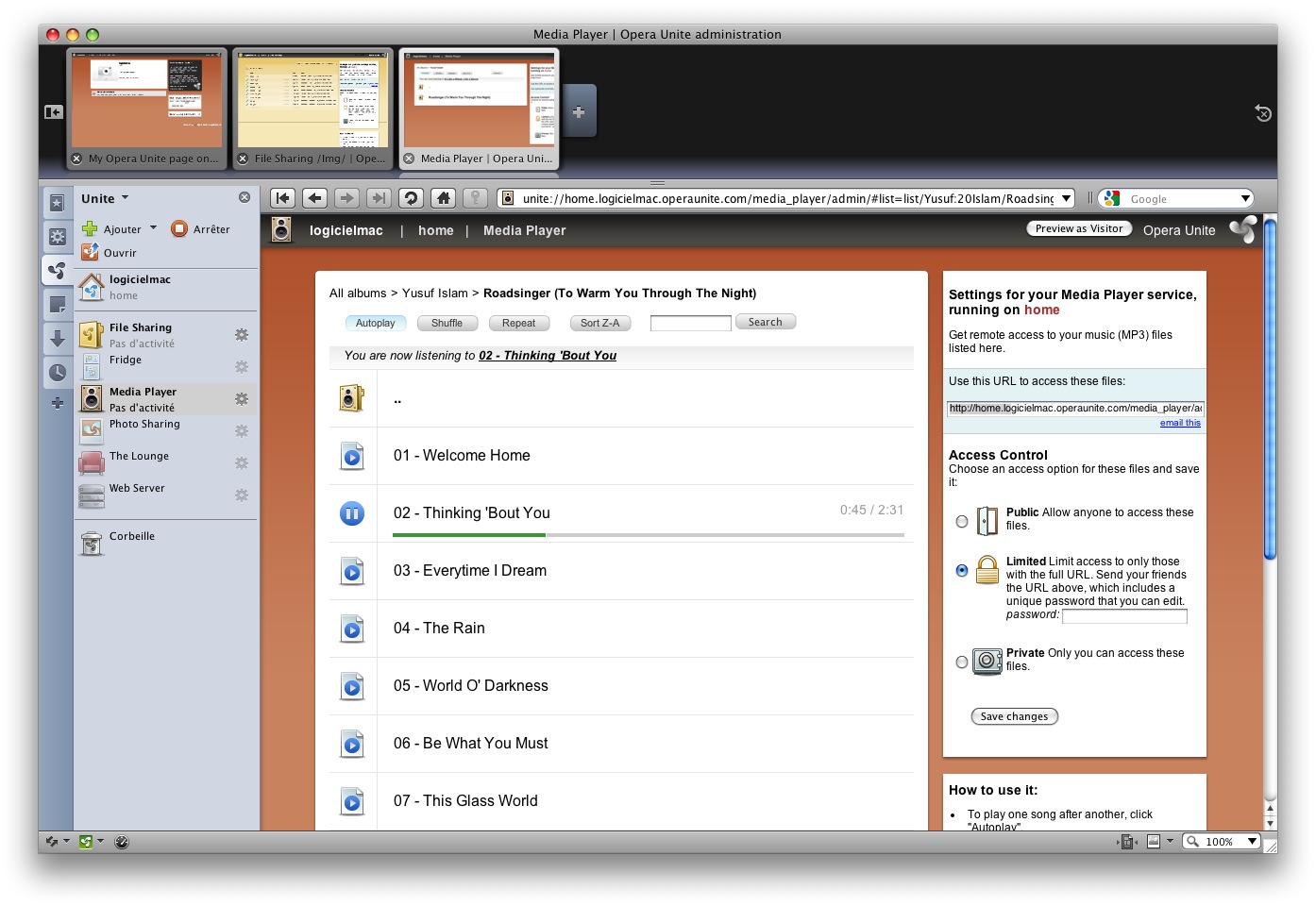1316x906 pixels.
Task: Toggle Repeat mode
Action: [x=518, y=323]
